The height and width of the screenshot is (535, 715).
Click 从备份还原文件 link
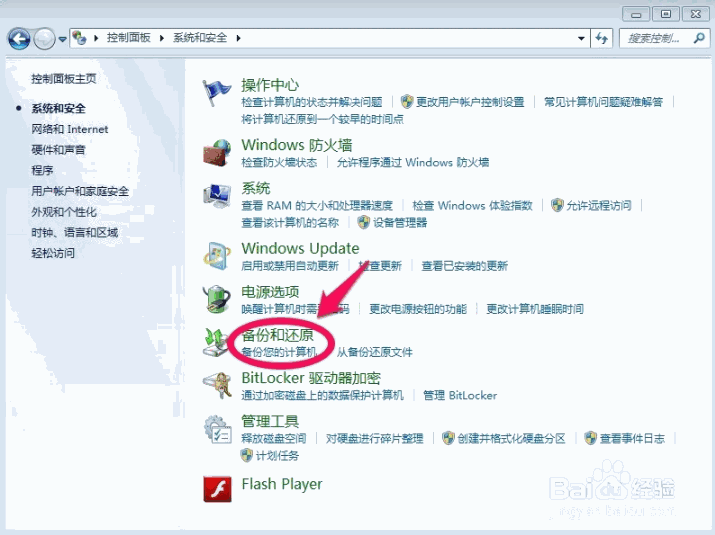click(374, 352)
